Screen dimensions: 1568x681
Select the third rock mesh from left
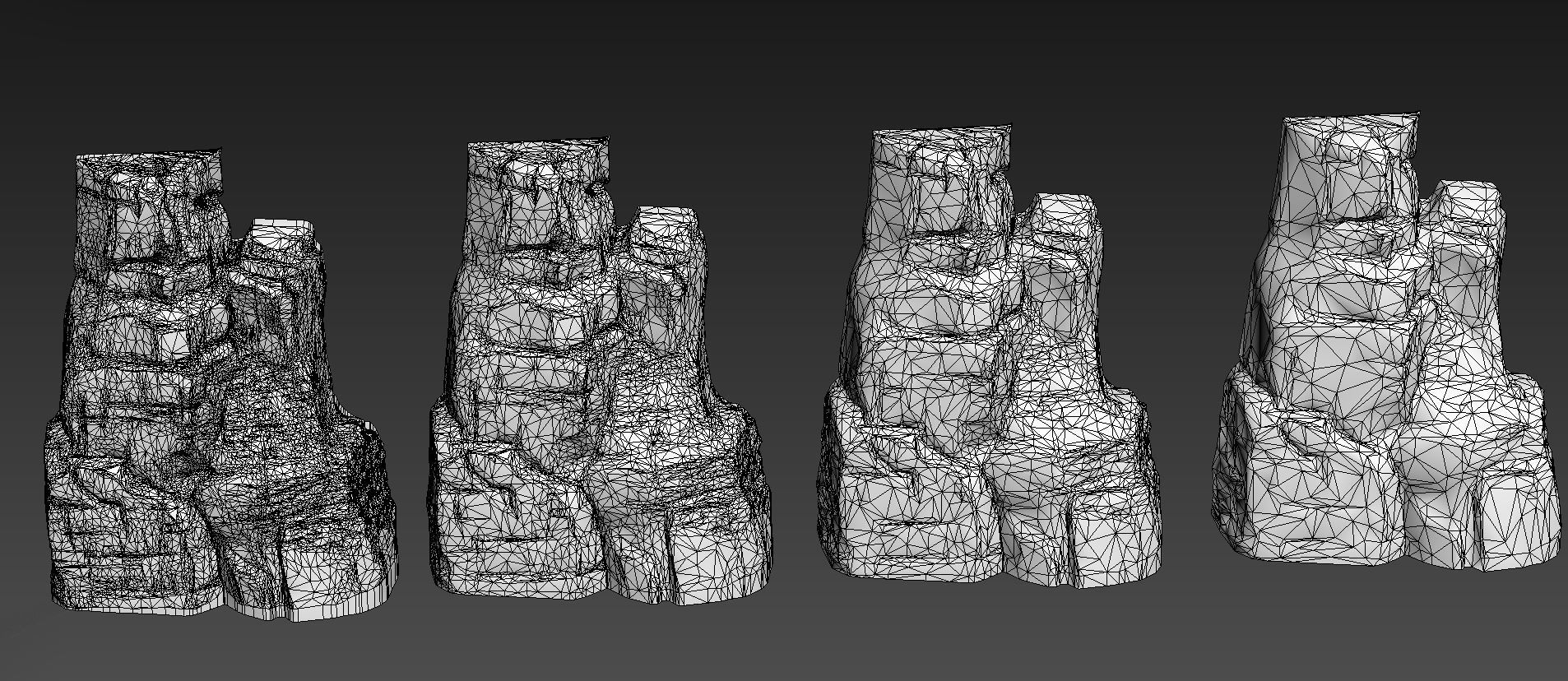[x=990, y=357]
